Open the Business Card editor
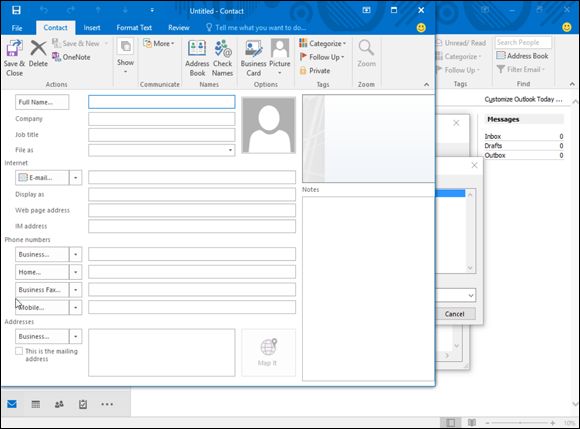The height and width of the screenshot is (429, 580). click(253, 58)
